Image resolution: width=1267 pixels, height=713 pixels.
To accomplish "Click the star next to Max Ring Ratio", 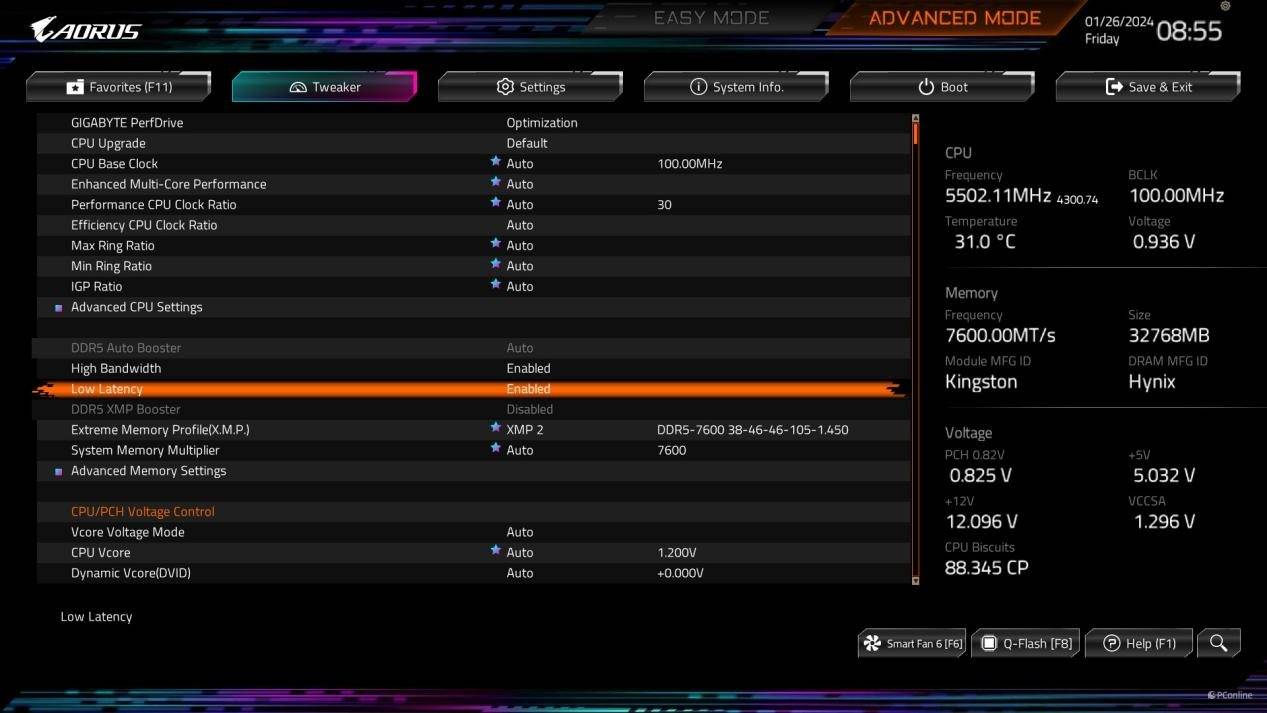I will tap(495, 243).
